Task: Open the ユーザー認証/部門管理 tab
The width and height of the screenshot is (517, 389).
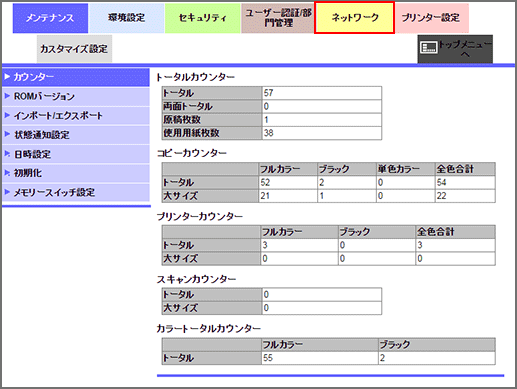Action: click(278, 18)
